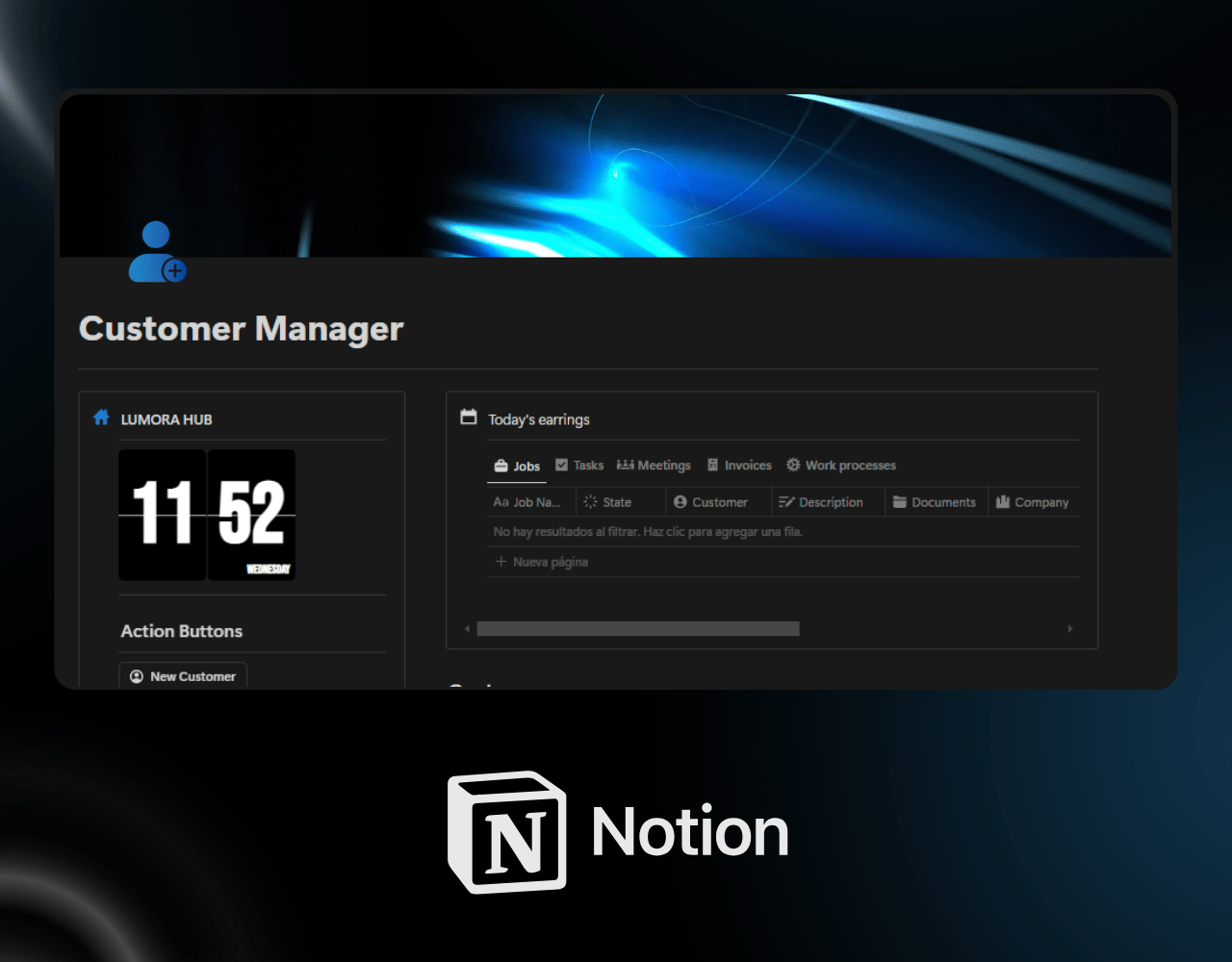Click the scroll-right arrow of the table scrollbar
The height and width of the screenshot is (962, 1232).
click(1070, 629)
